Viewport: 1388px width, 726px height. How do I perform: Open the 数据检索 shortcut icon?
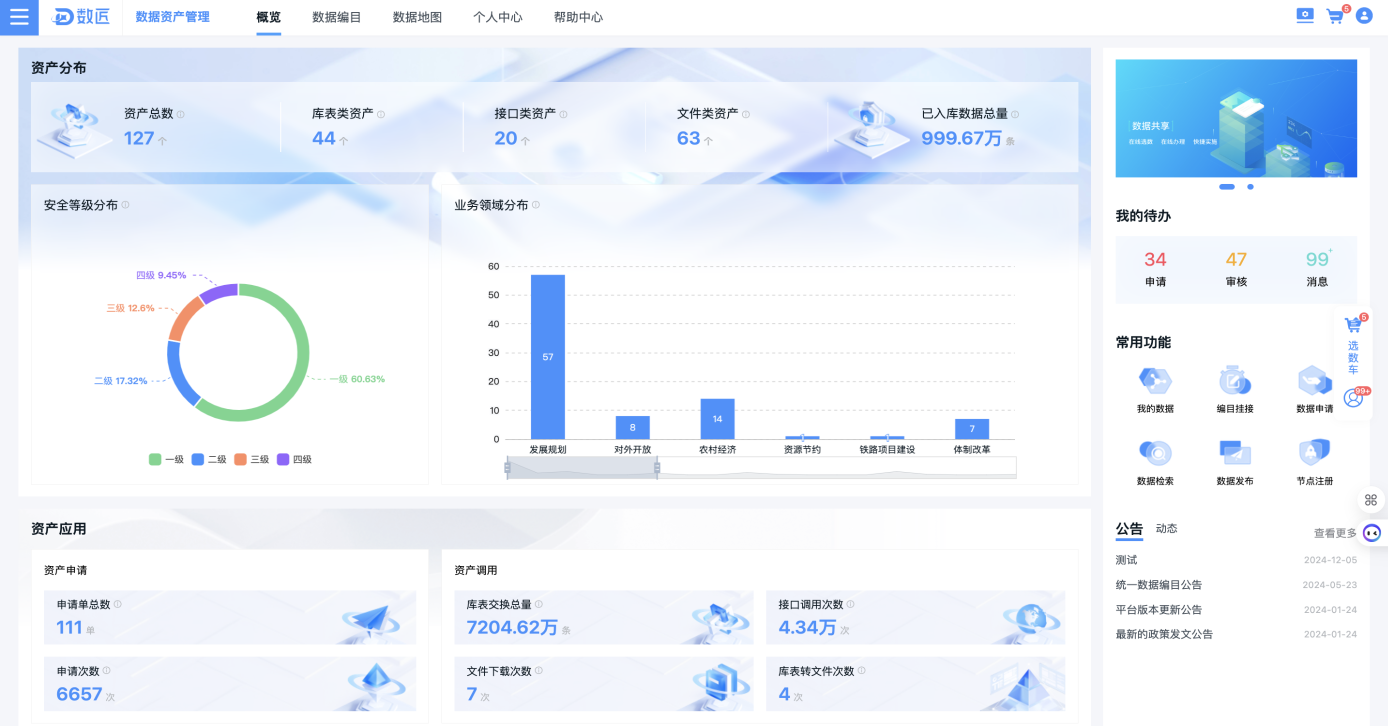[1155, 453]
